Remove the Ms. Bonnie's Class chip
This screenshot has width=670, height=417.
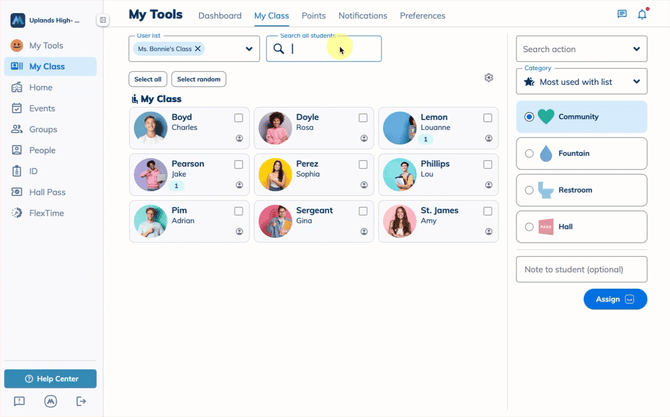pos(198,49)
